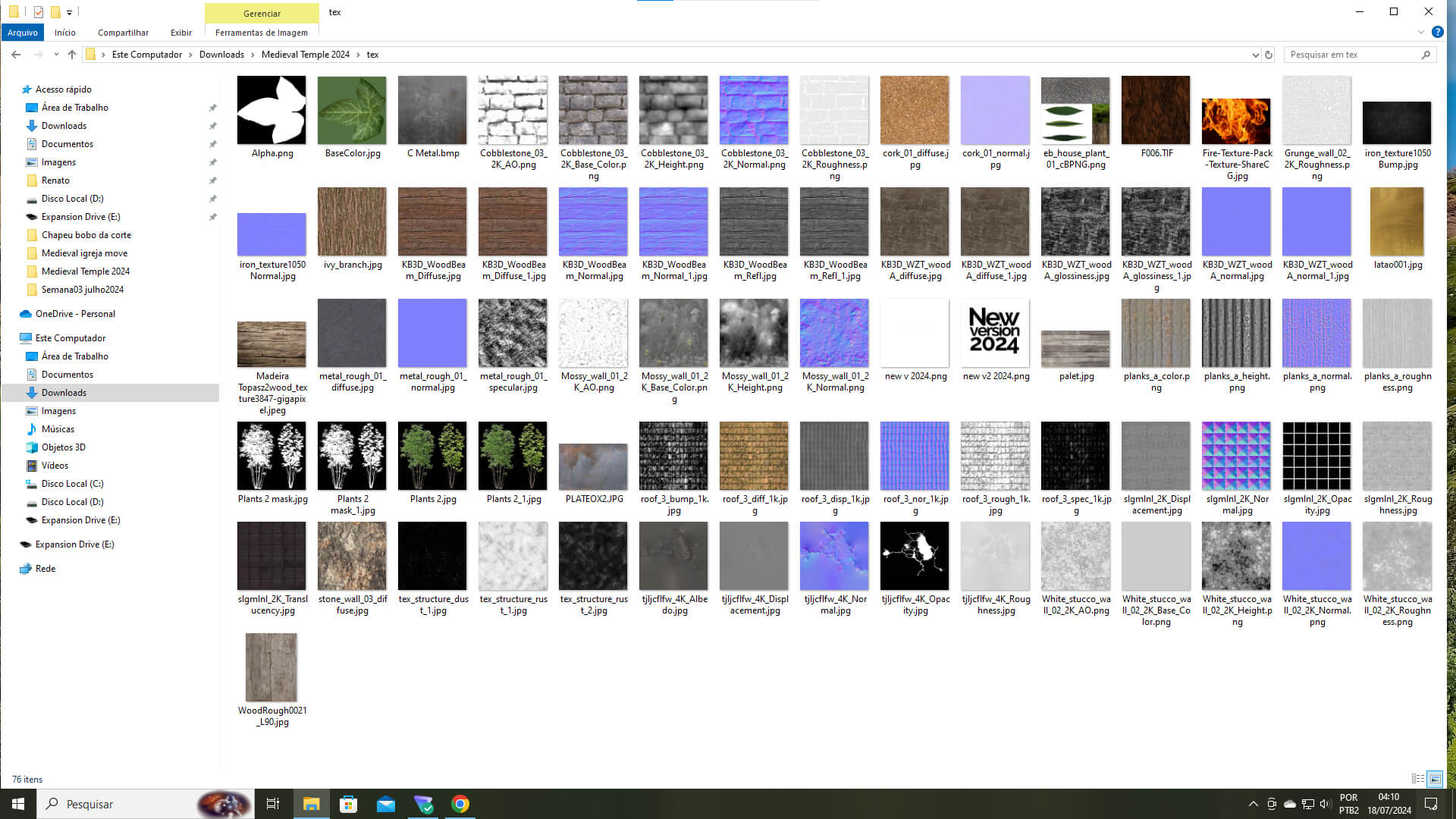Open the Help question mark icon
Image resolution: width=1456 pixels, height=819 pixels.
tap(1437, 33)
